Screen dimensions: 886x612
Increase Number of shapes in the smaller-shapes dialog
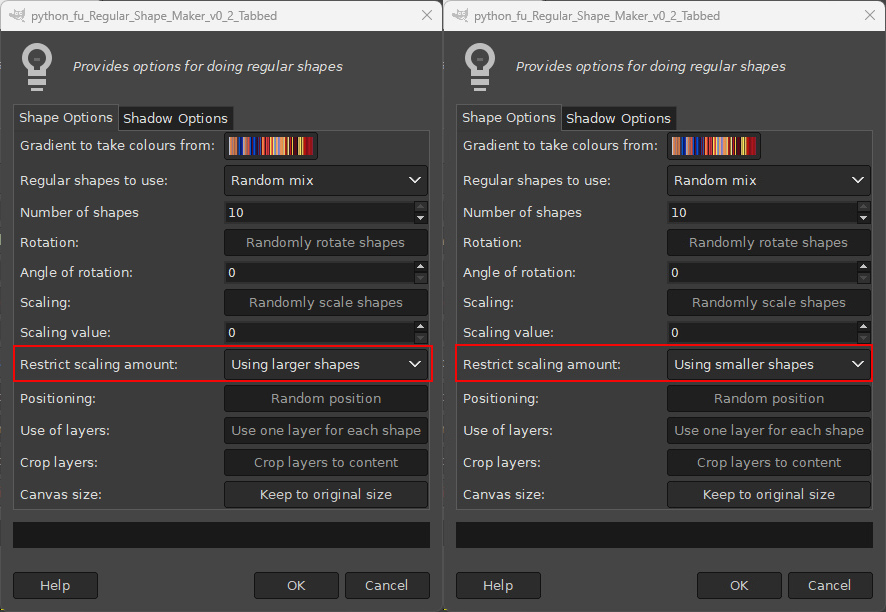click(863, 207)
